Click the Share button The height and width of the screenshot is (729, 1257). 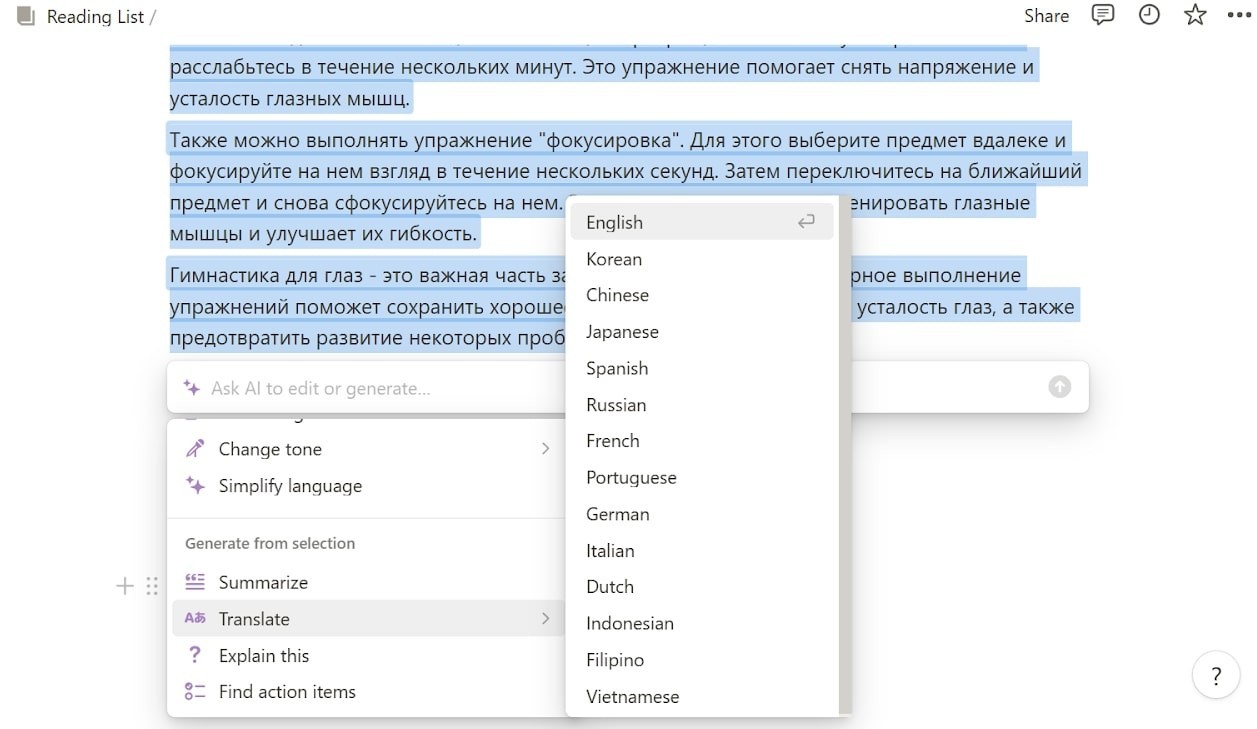[1047, 16]
